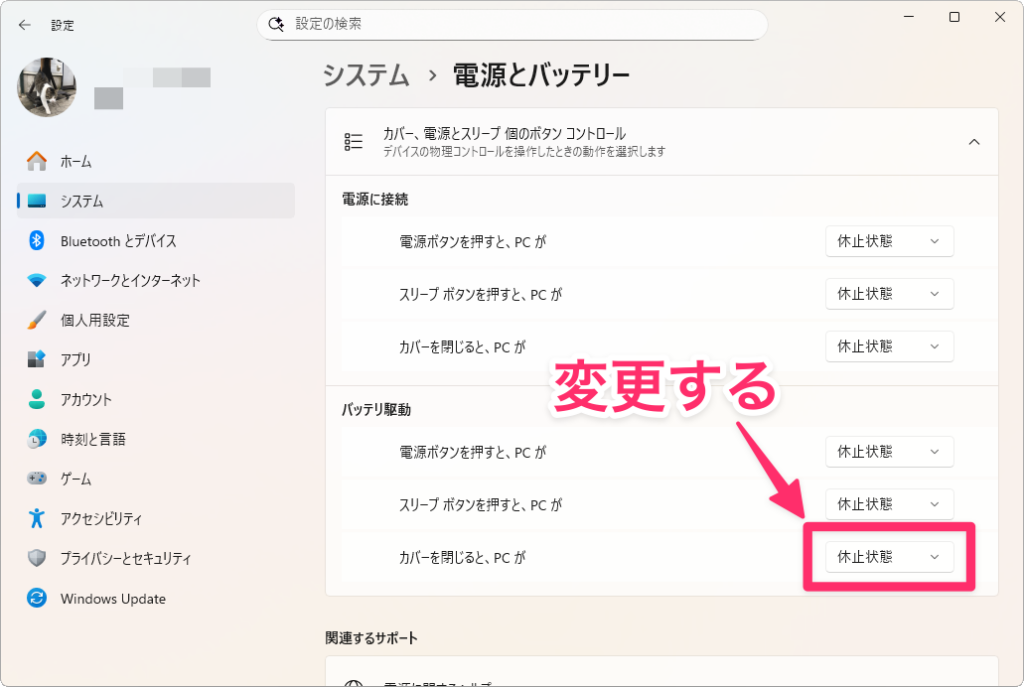Open 電源に接続 sleep button action dropdown
Screen dimensions: 1024x687
point(889,294)
